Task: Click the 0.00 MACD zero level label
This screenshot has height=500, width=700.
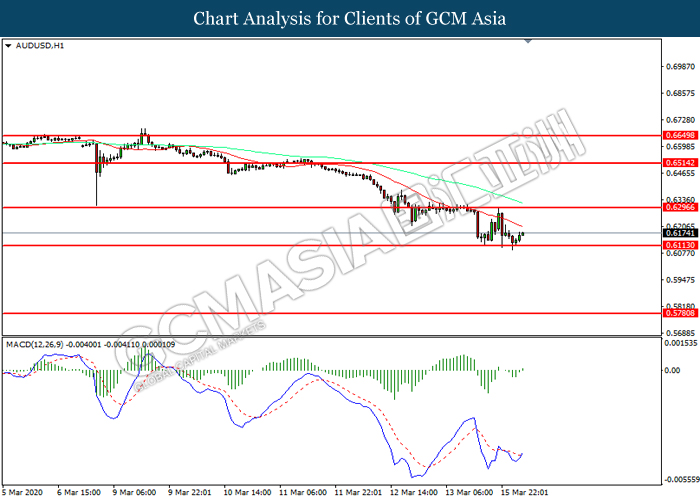Action: pyautogui.click(x=672, y=370)
